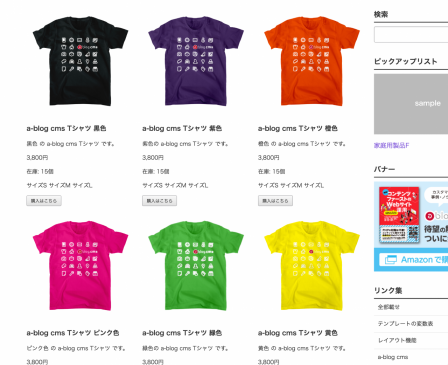Click purchase button under orange T-shirt
This screenshot has height=365, width=448.
tap(275, 201)
